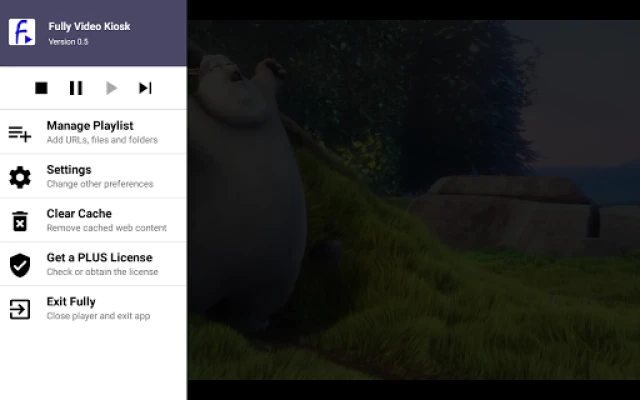Image resolution: width=640 pixels, height=400 pixels.
Task: Click the playlist-add icon beside Manage Playlist
Action: 20,133
